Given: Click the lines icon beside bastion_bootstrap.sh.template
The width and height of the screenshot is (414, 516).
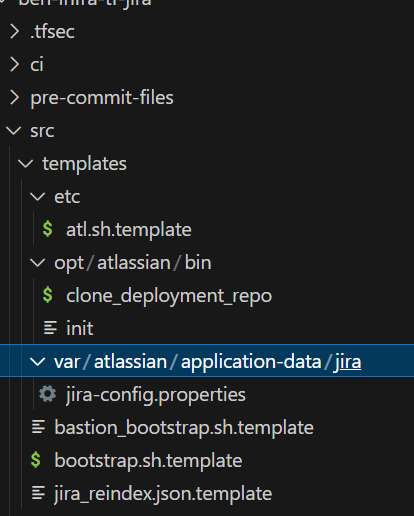Looking at the screenshot, I should (38, 427).
